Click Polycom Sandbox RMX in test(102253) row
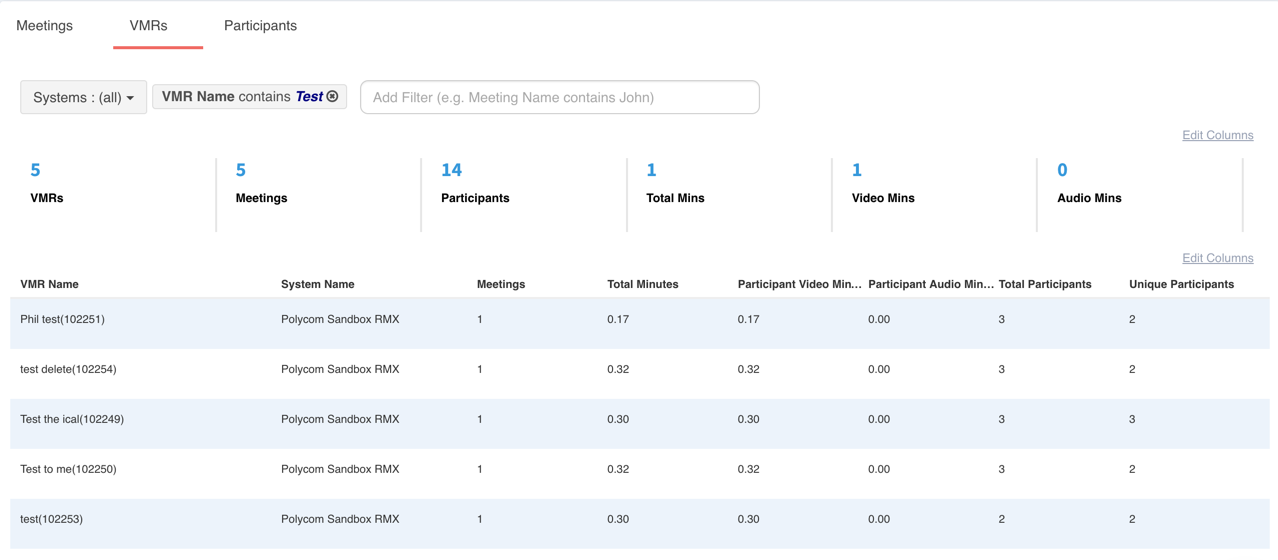This screenshot has width=1278, height=560. (x=340, y=520)
